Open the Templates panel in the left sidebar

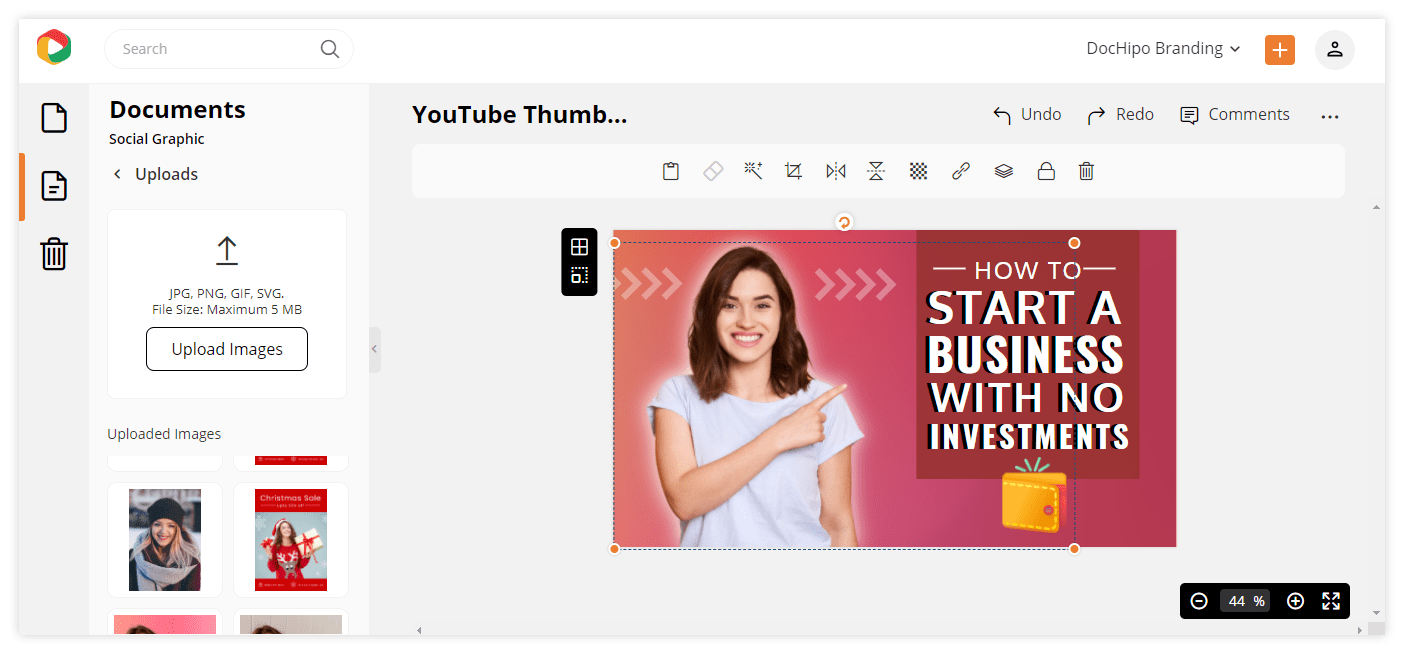pyautogui.click(x=53, y=117)
